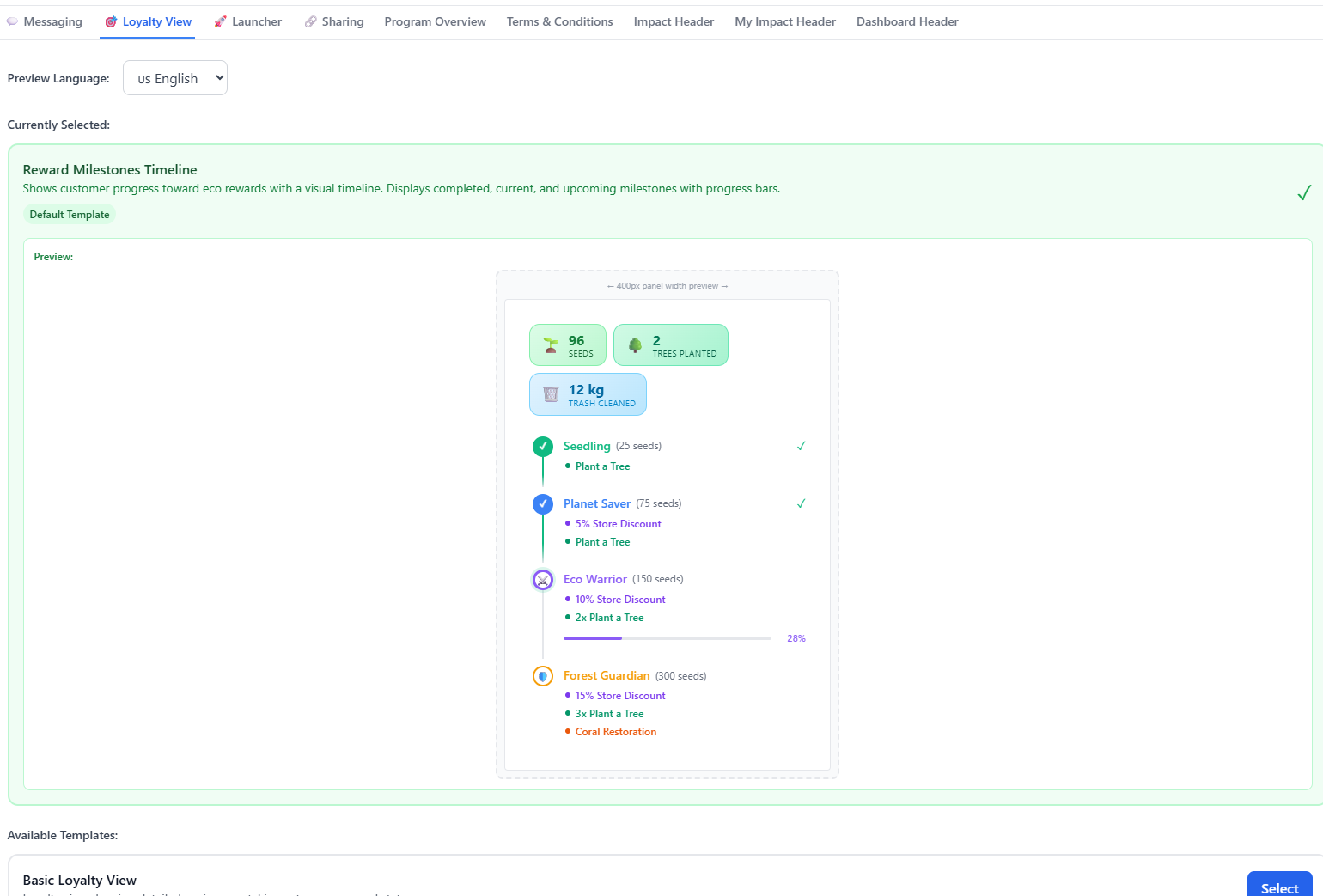Screen dimensions: 1323x896
Task: Click the Default Template badge
Action: 70,215
